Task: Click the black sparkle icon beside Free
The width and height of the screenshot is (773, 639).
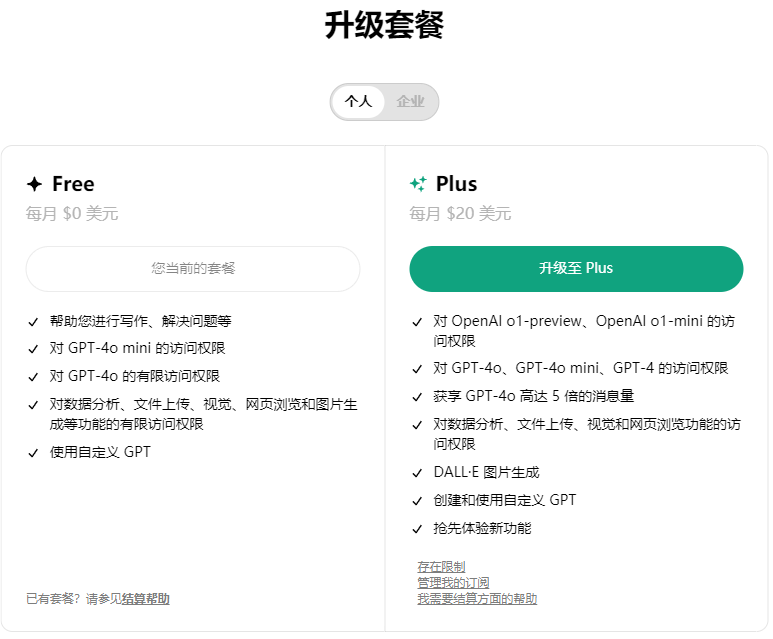Action: (35, 184)
